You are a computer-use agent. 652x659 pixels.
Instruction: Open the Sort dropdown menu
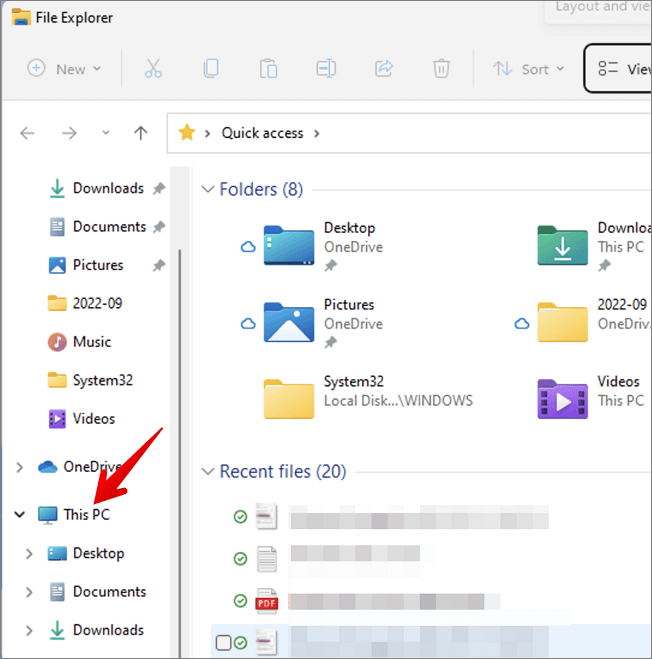529,69
